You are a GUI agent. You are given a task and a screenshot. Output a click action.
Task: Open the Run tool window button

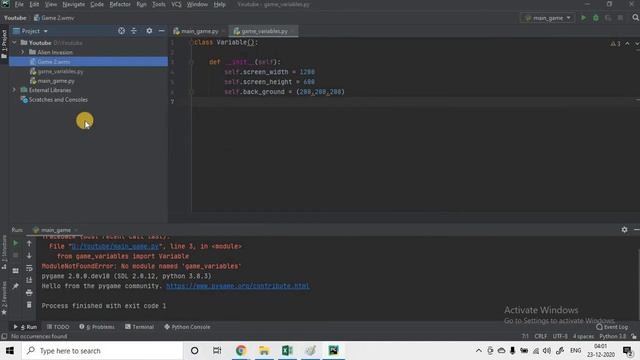pos(25,327)
